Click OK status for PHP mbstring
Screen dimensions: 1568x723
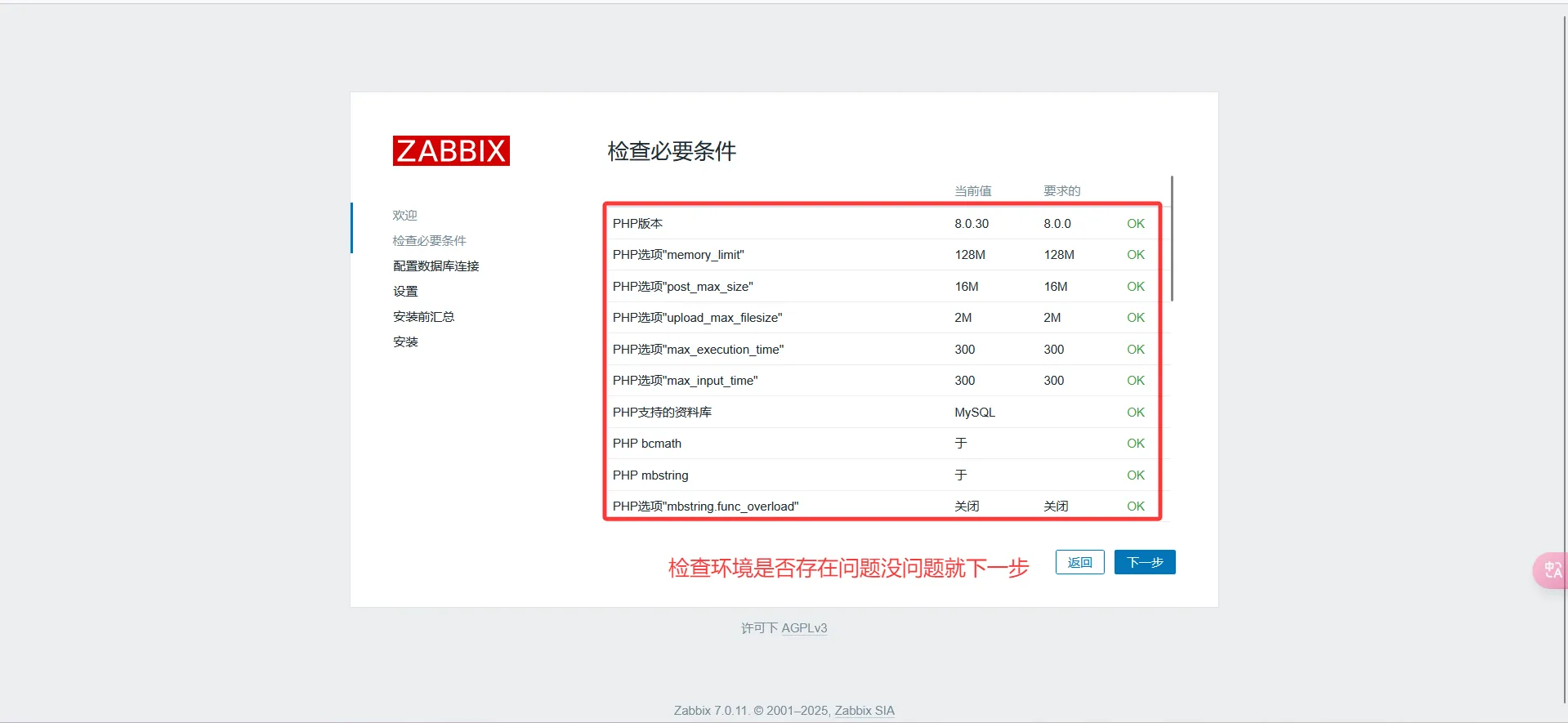(1136, 475)
